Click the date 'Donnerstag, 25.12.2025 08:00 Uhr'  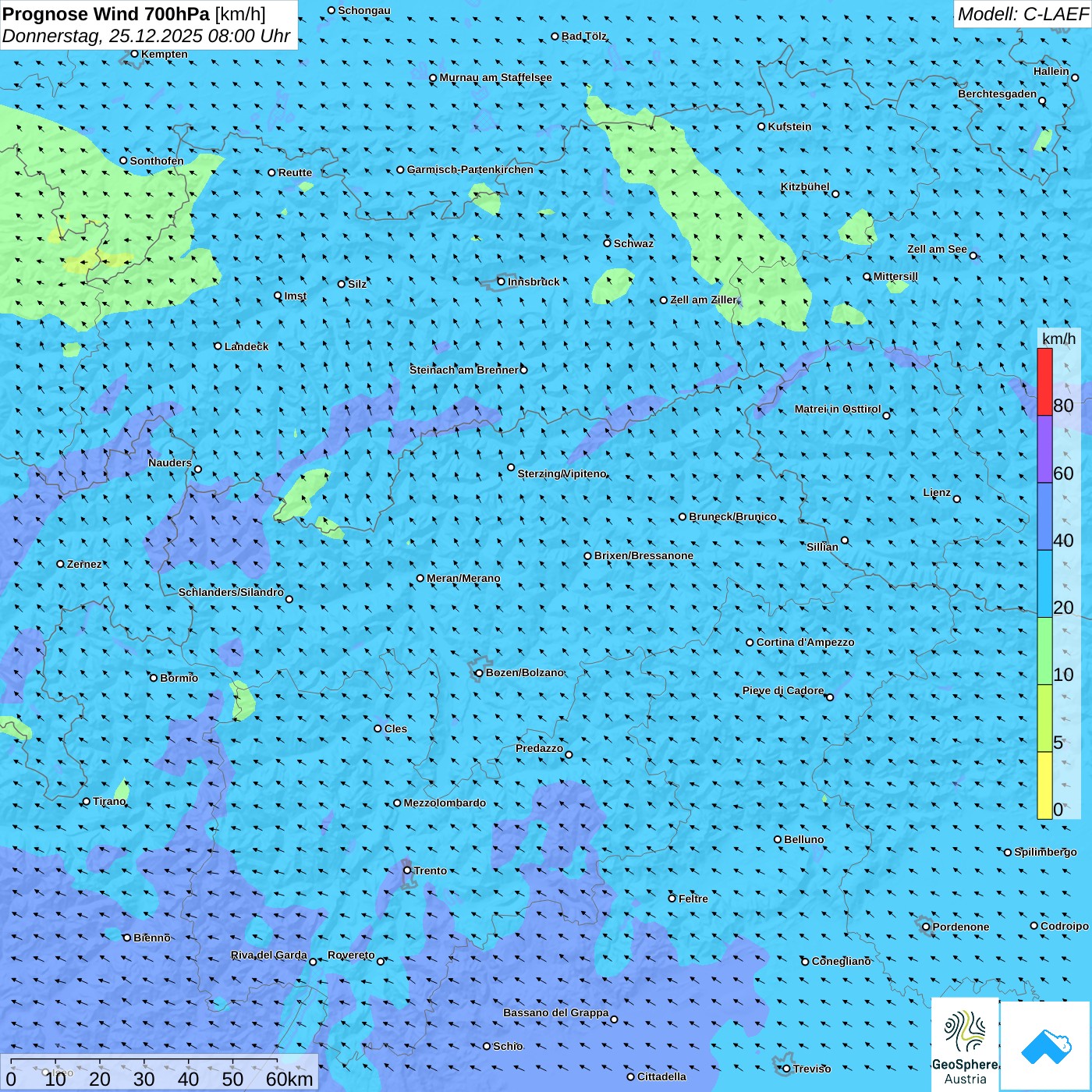tap(146, 36)
